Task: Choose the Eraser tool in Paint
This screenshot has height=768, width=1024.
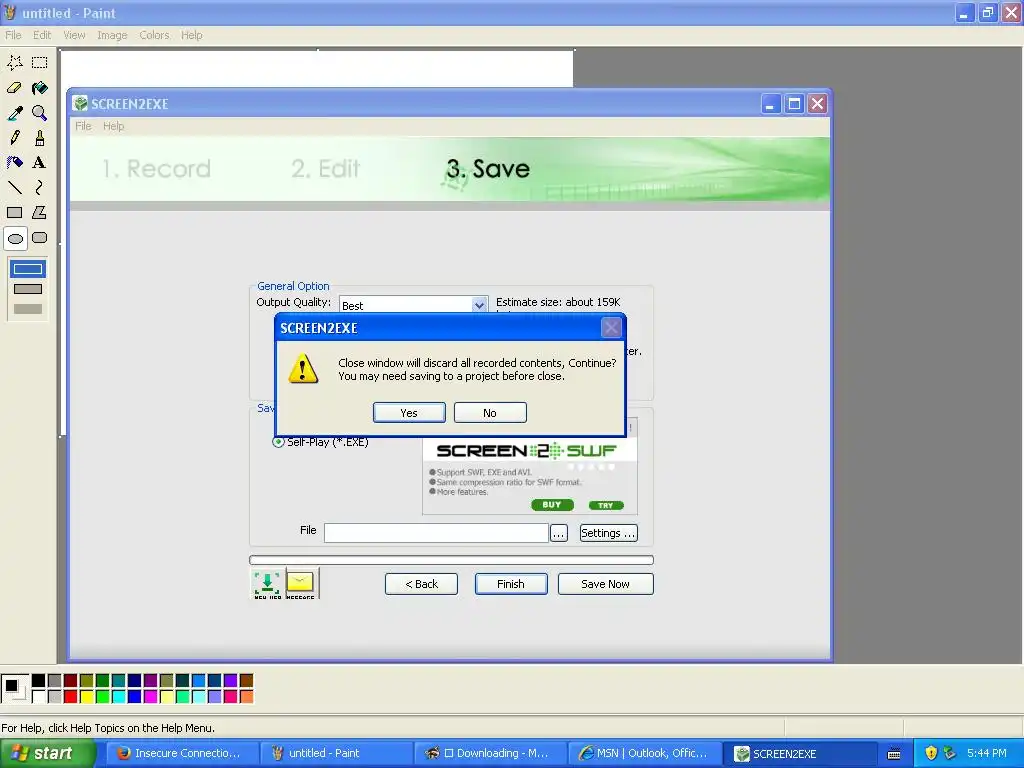Action: [15, 88]
